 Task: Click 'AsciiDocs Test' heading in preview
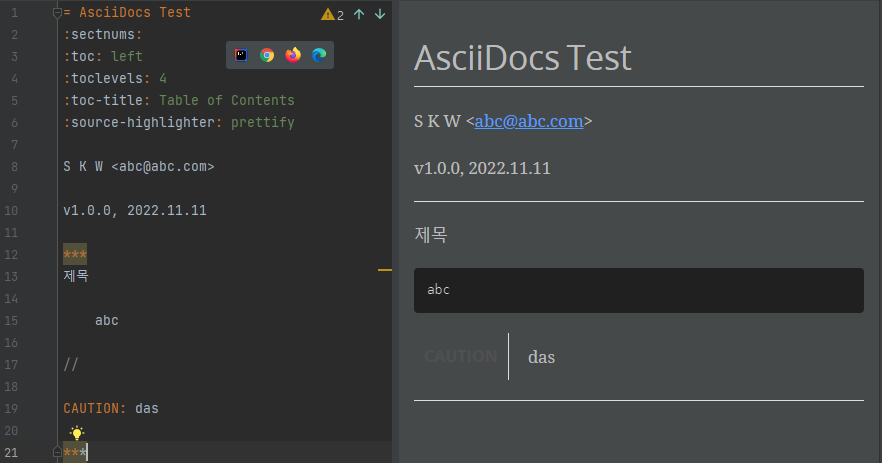click(x=523, y=57)
